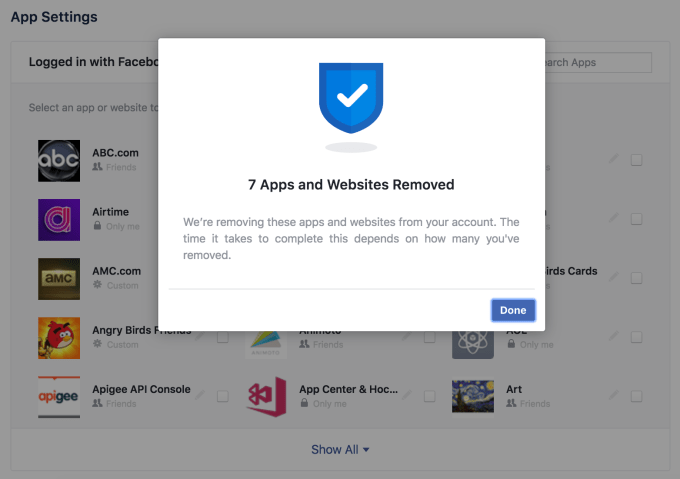Open the Apigee API Console app link
The height and width of the screenshot is (479, 680).
[141, 389]
